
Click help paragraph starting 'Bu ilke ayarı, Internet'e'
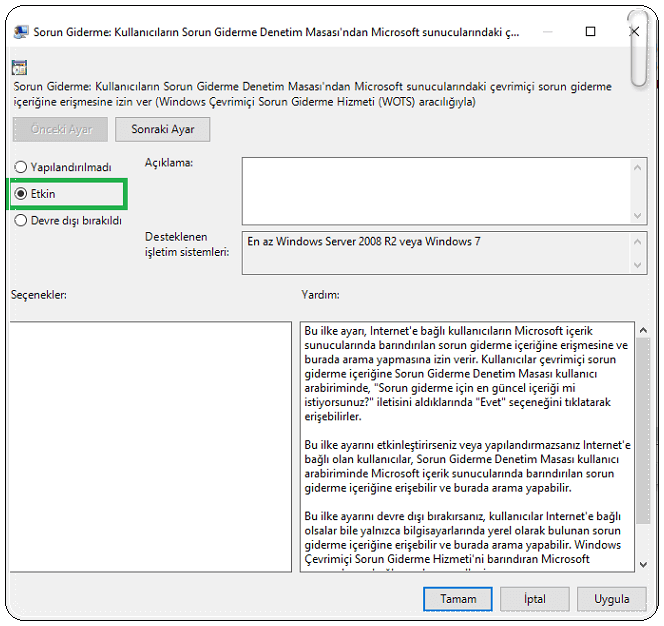466,374
